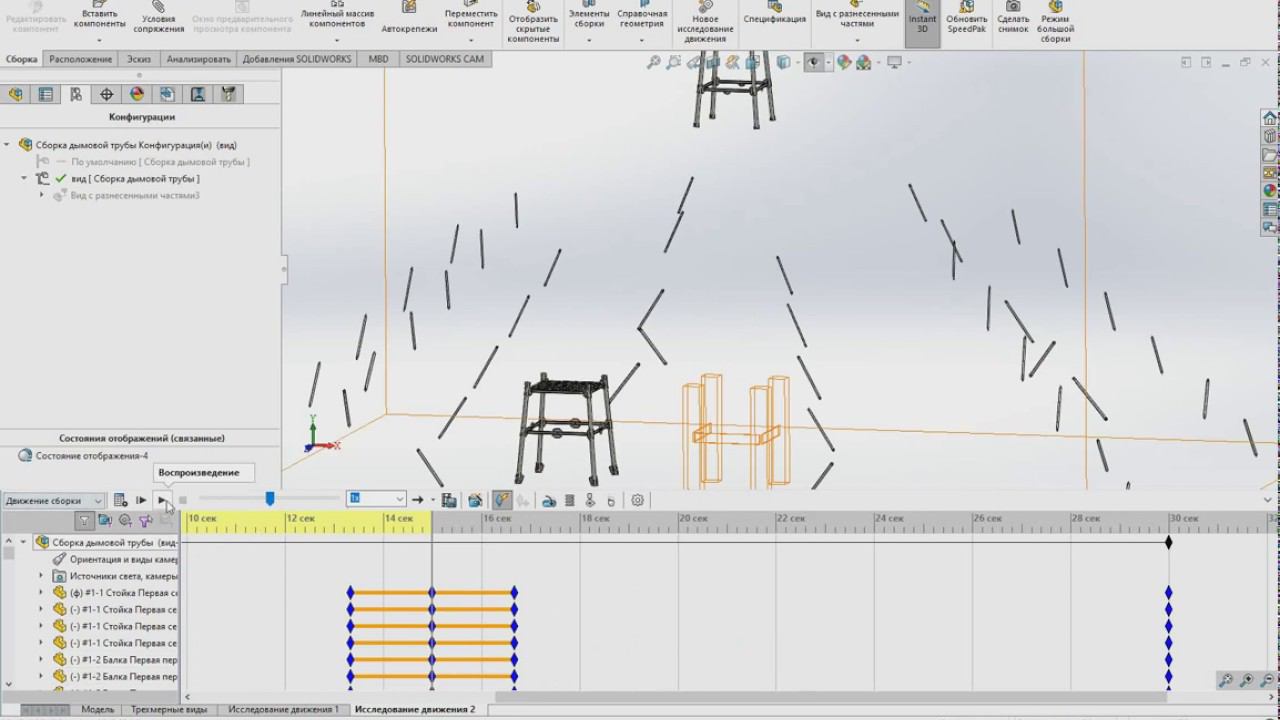Image resolution: width=1280 pixels, height=720 pixels.
Task: Toggle the Instant 3D button
Action: 922,22
